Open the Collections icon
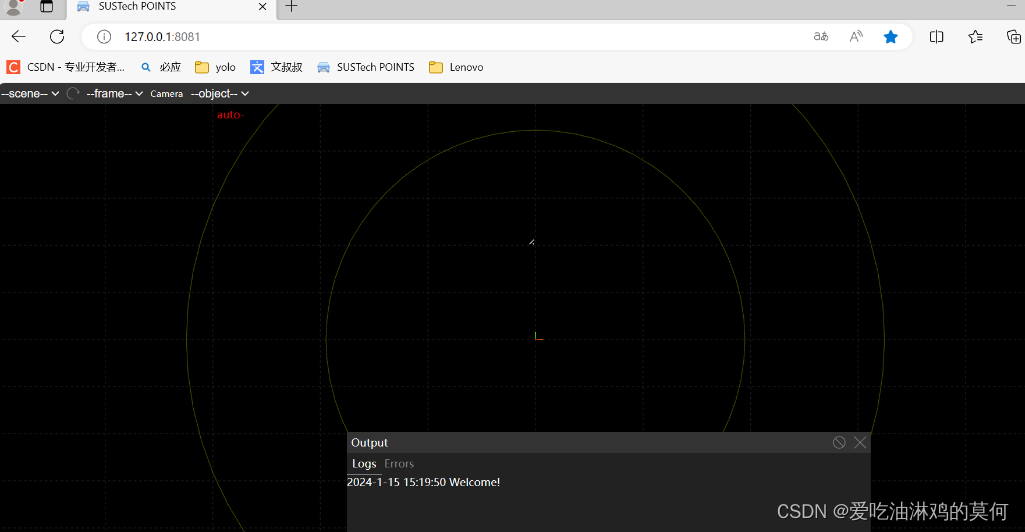The image size is (1025, 532). 1014,37
